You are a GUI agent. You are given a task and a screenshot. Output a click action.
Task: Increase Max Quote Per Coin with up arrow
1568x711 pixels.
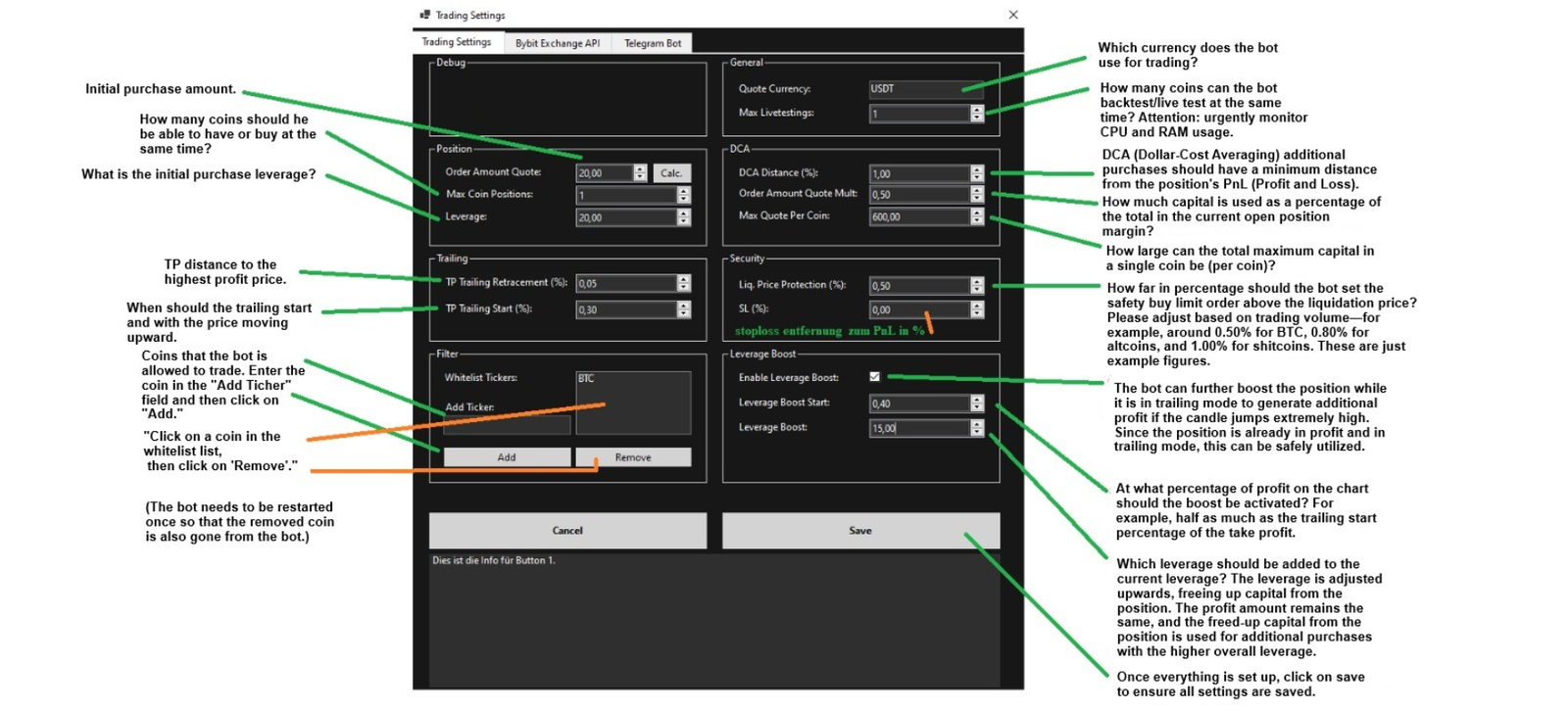click(977, 213)
